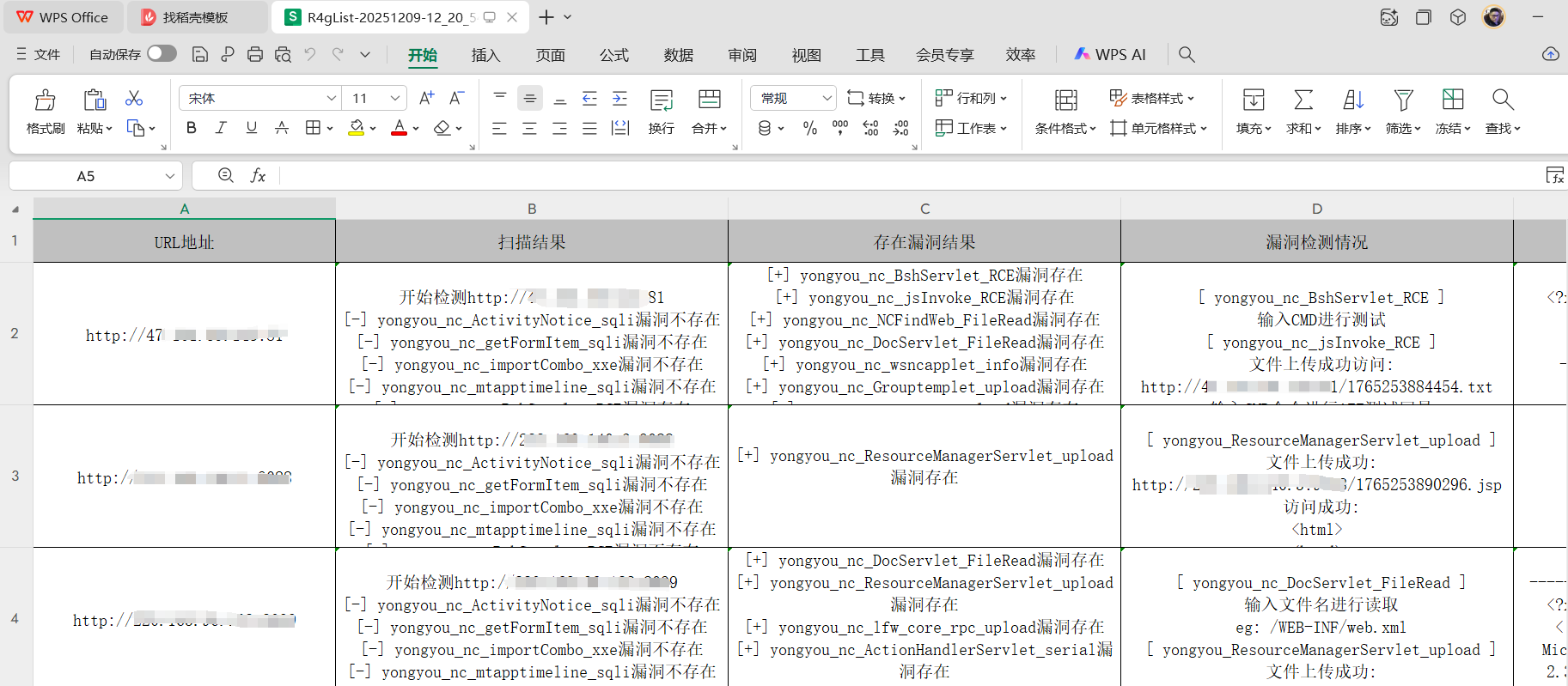
Task: Switch to the 找稻壳模板 tab
Action: click(198, 17)
